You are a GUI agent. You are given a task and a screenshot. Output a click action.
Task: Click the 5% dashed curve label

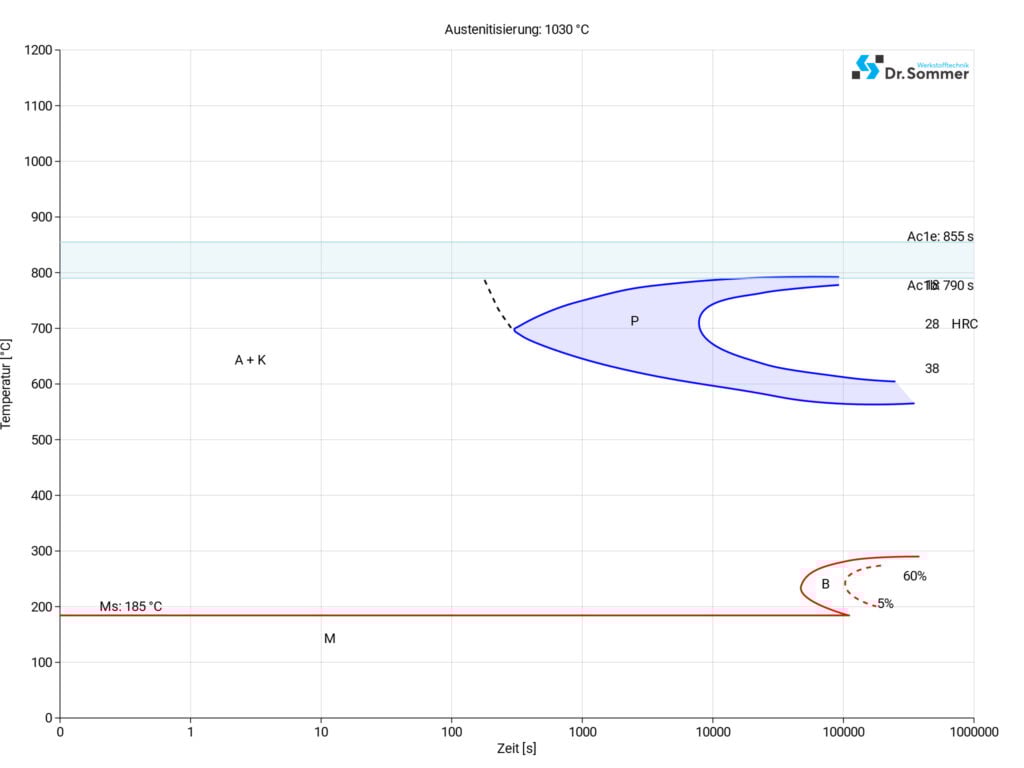(x=885, y=604)
